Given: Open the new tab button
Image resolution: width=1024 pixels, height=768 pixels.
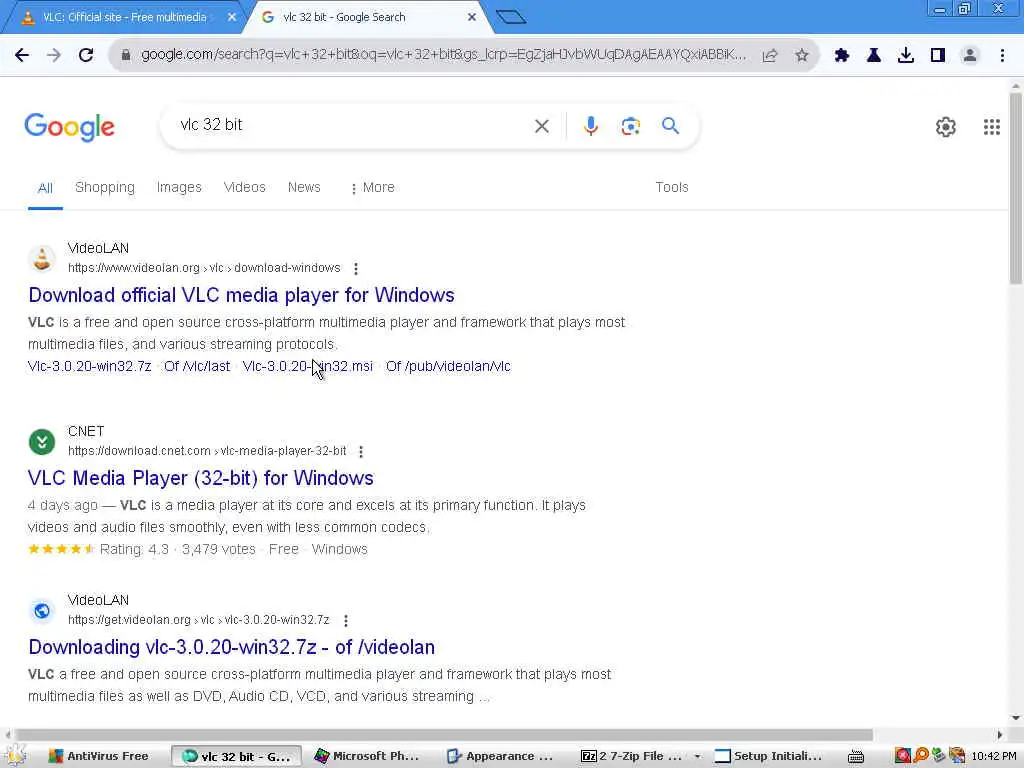Looking at the screenshot, I should click(x=511, y=17).
